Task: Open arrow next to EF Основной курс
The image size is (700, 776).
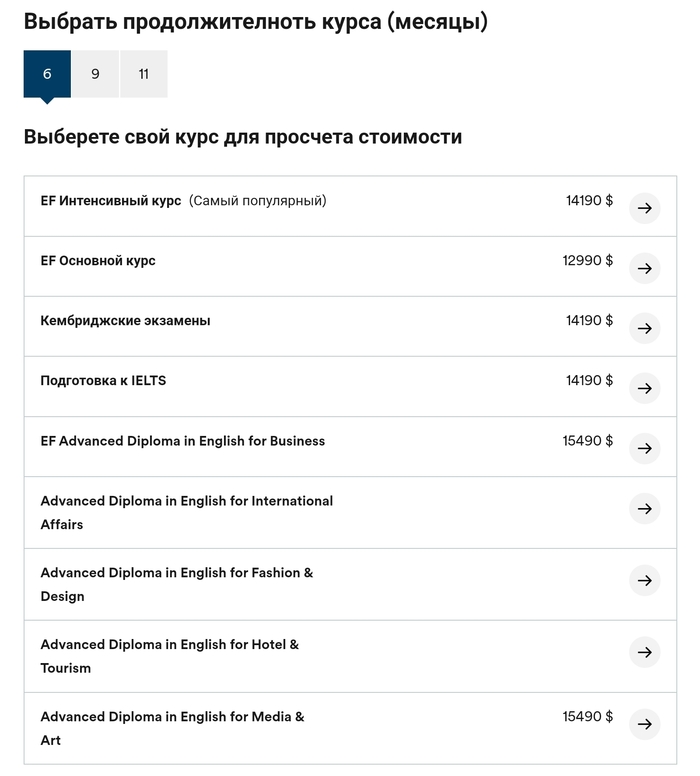Action: point(645,268)
